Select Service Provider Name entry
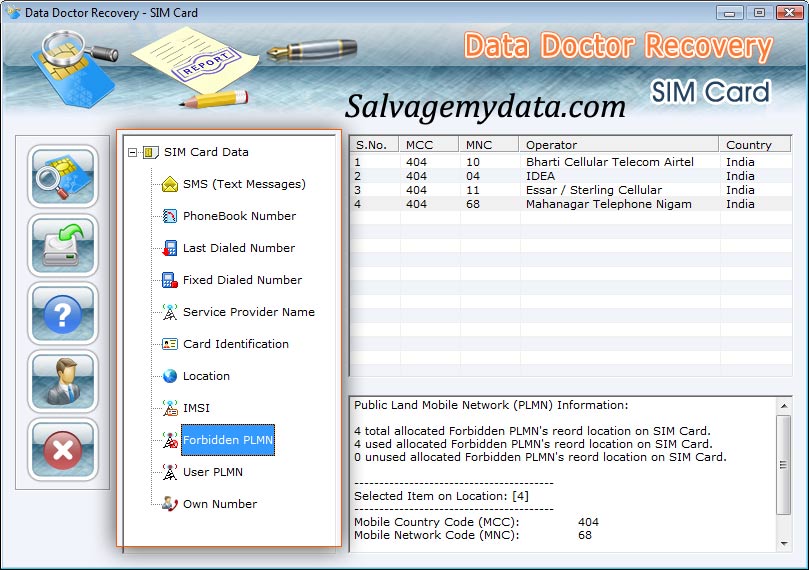The width and height of the screenshot is (809, 570). coord(249,312)
